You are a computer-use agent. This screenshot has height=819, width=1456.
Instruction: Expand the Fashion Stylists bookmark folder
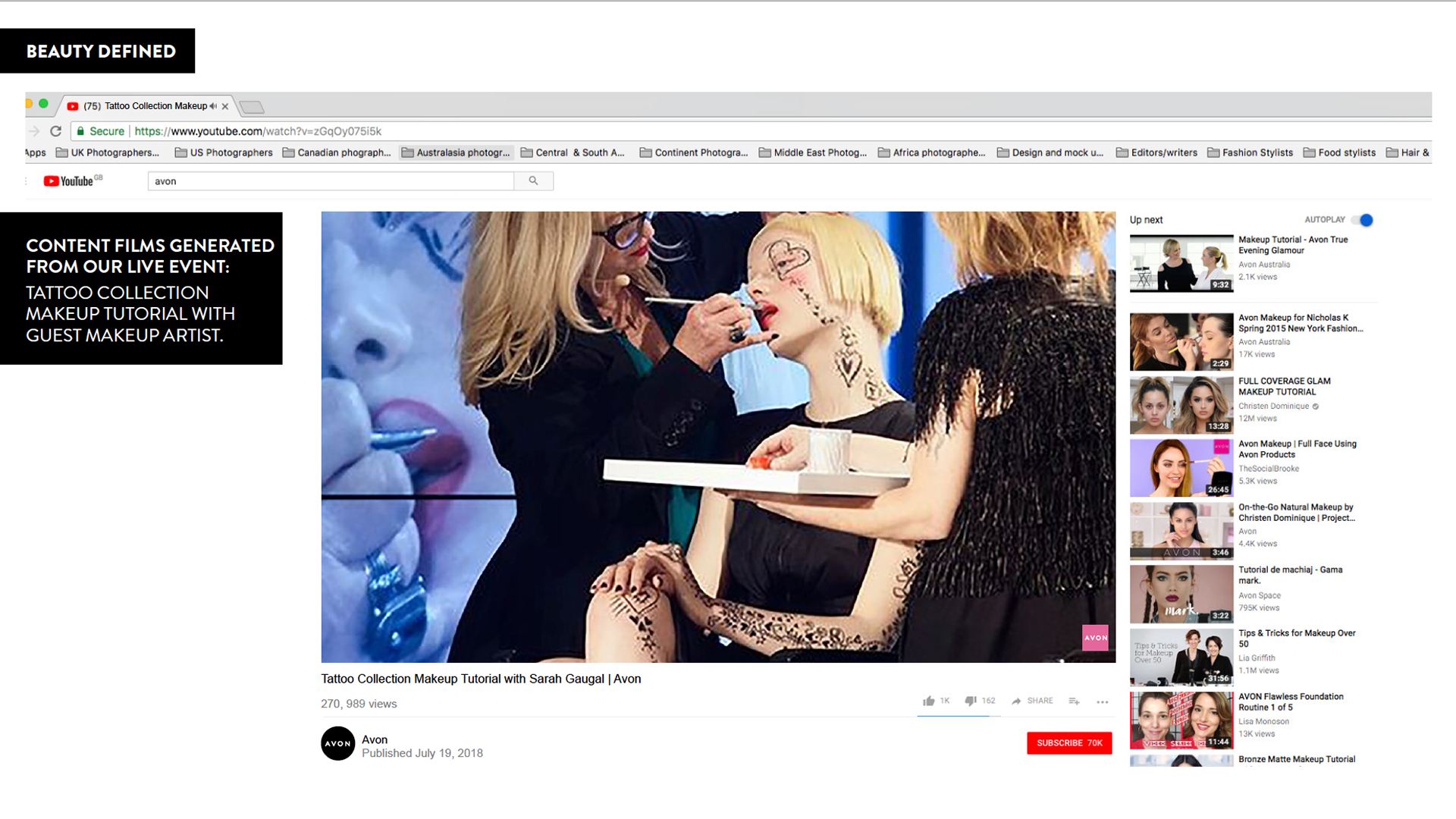[1250, 152]
